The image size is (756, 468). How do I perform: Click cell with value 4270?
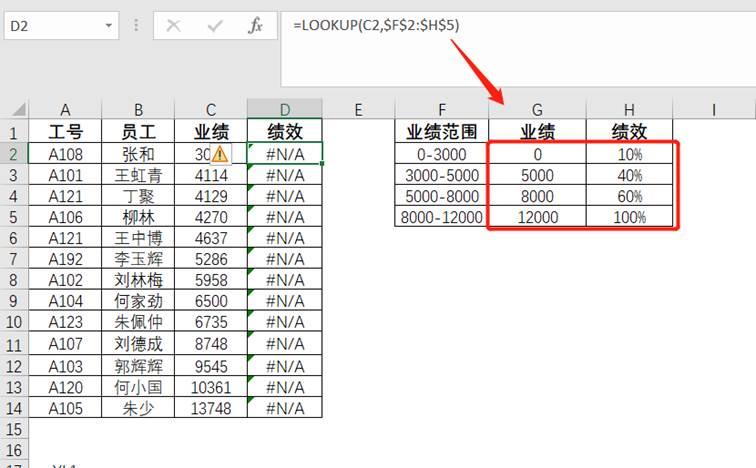click(211, 217)
